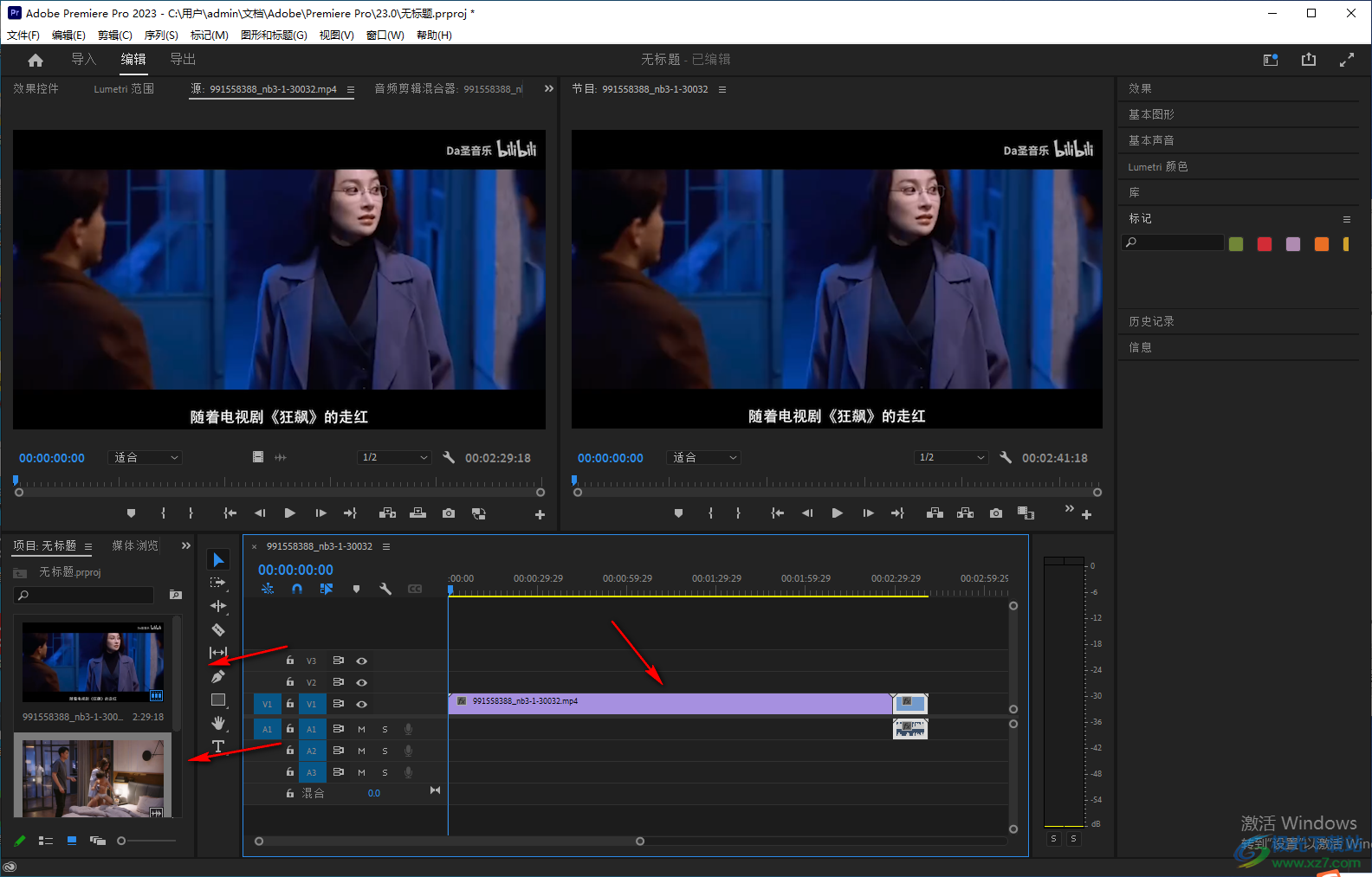
Task: Open Program monitor settings wrench
Action: [x=1006, y=457]
